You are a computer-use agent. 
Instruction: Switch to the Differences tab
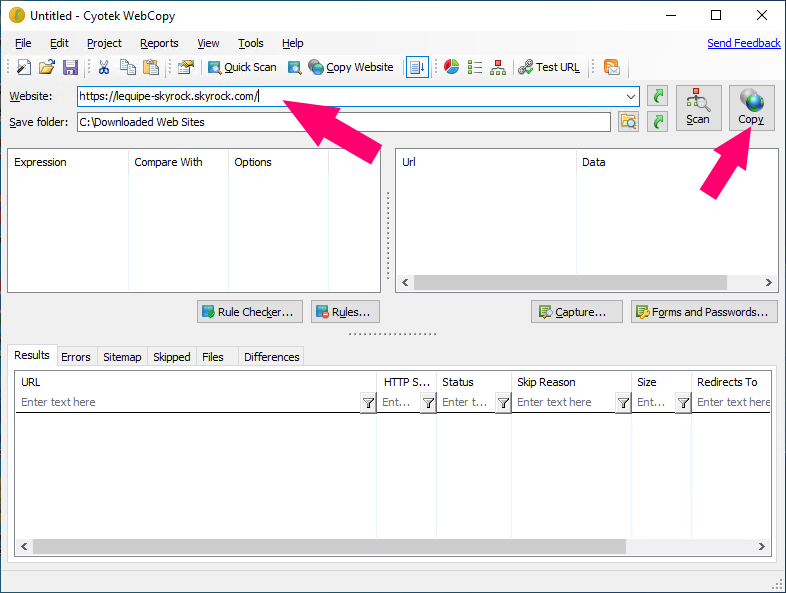pos(272,357)
